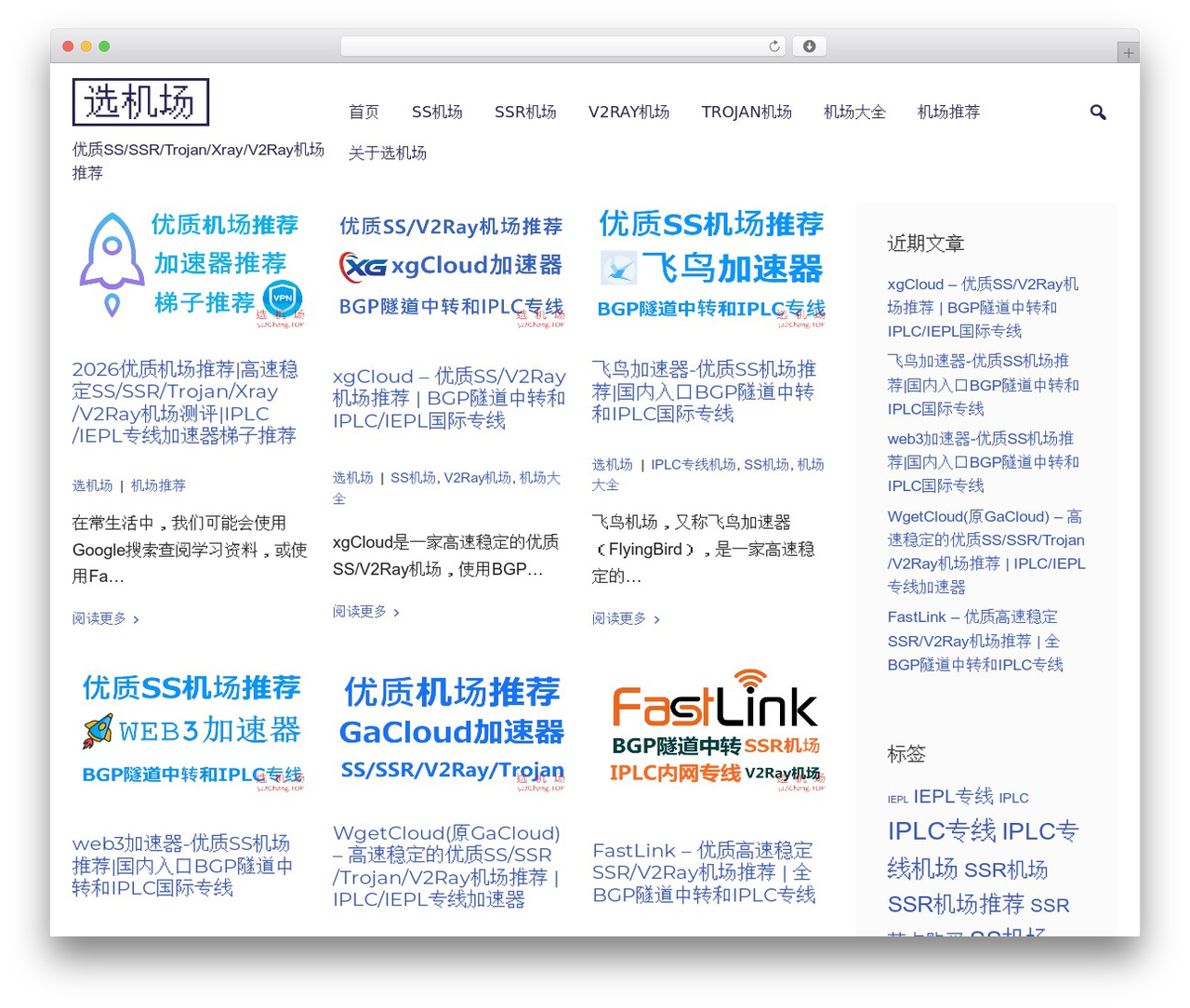Open IPLC专线机场 category under the 飞鸟 post
The width and height of the screenshot is (1190, 1008).
(694, 464)
